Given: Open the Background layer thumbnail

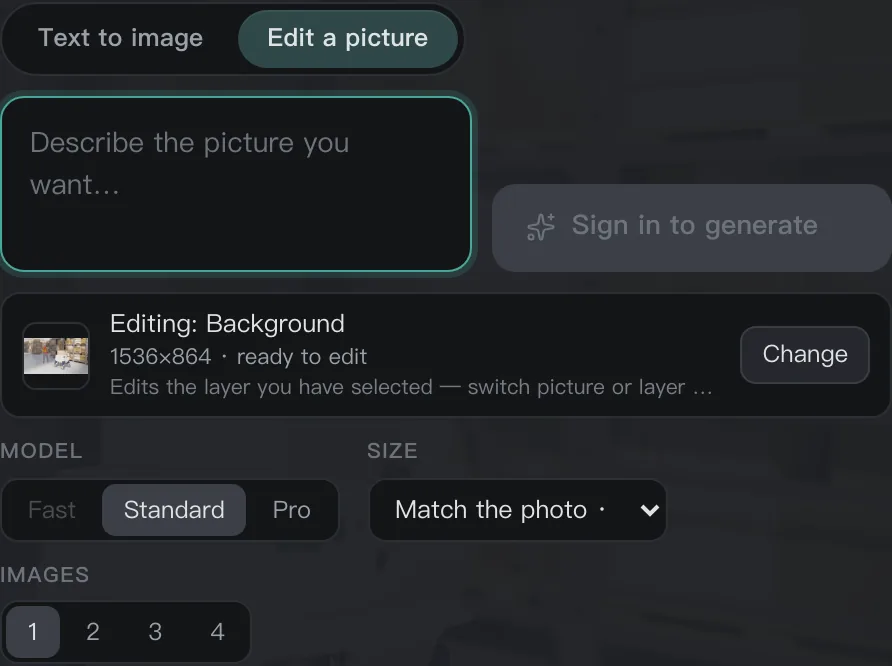Looking at the screenshot, I should 56,355.
